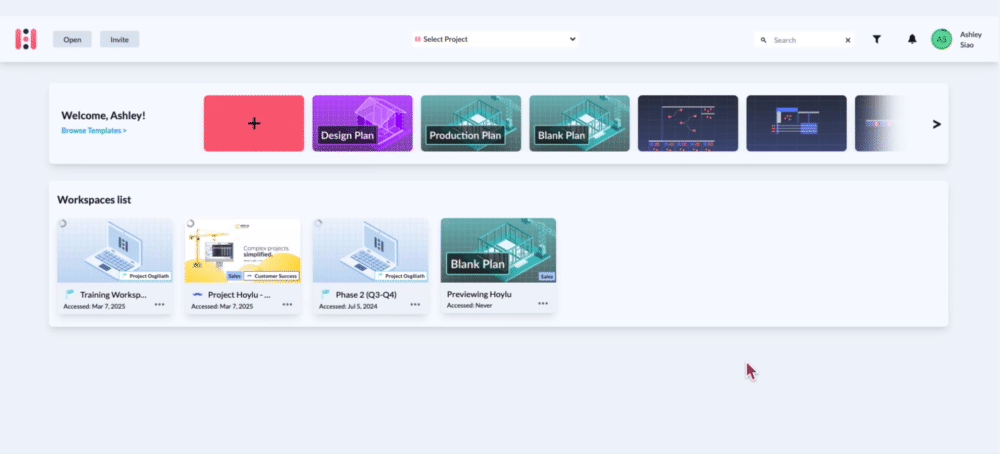Click the magnifier icon in the search box
Screen dimensions: 1000x454
point(763,40)
